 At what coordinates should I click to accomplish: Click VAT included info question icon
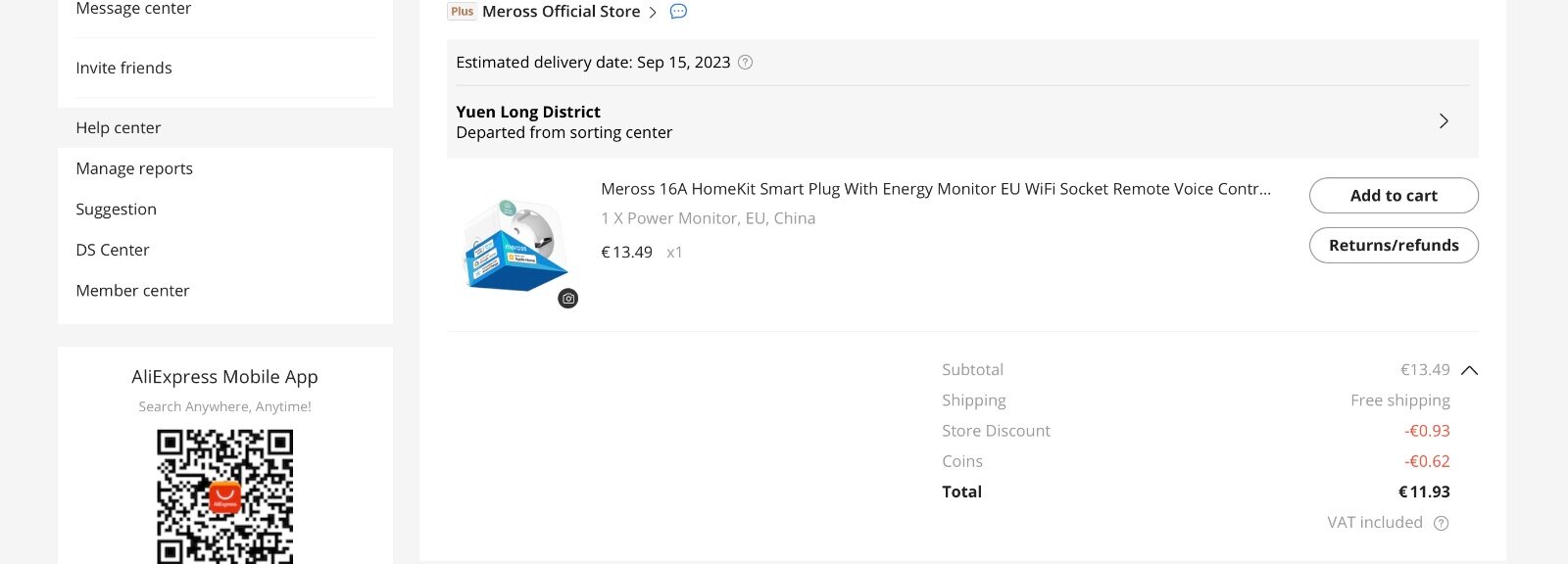(x=1441, y=523)
